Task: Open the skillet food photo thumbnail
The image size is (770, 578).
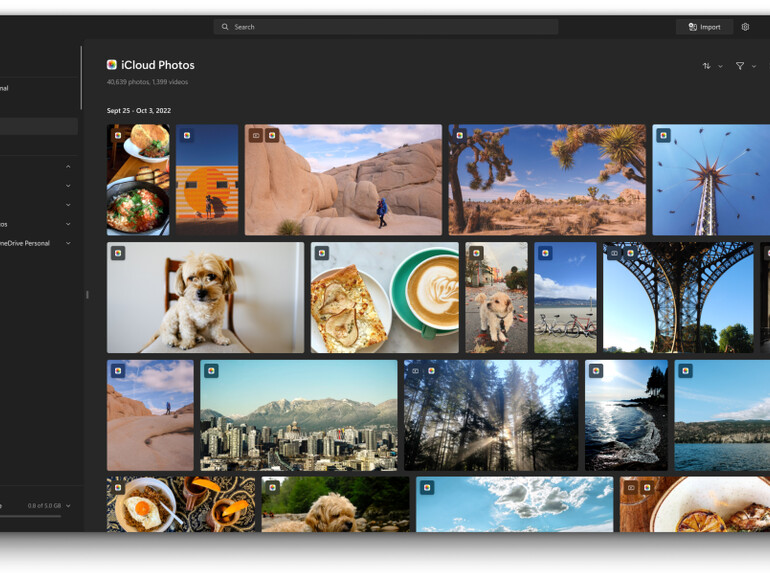Action: click(x=138, y=180)
